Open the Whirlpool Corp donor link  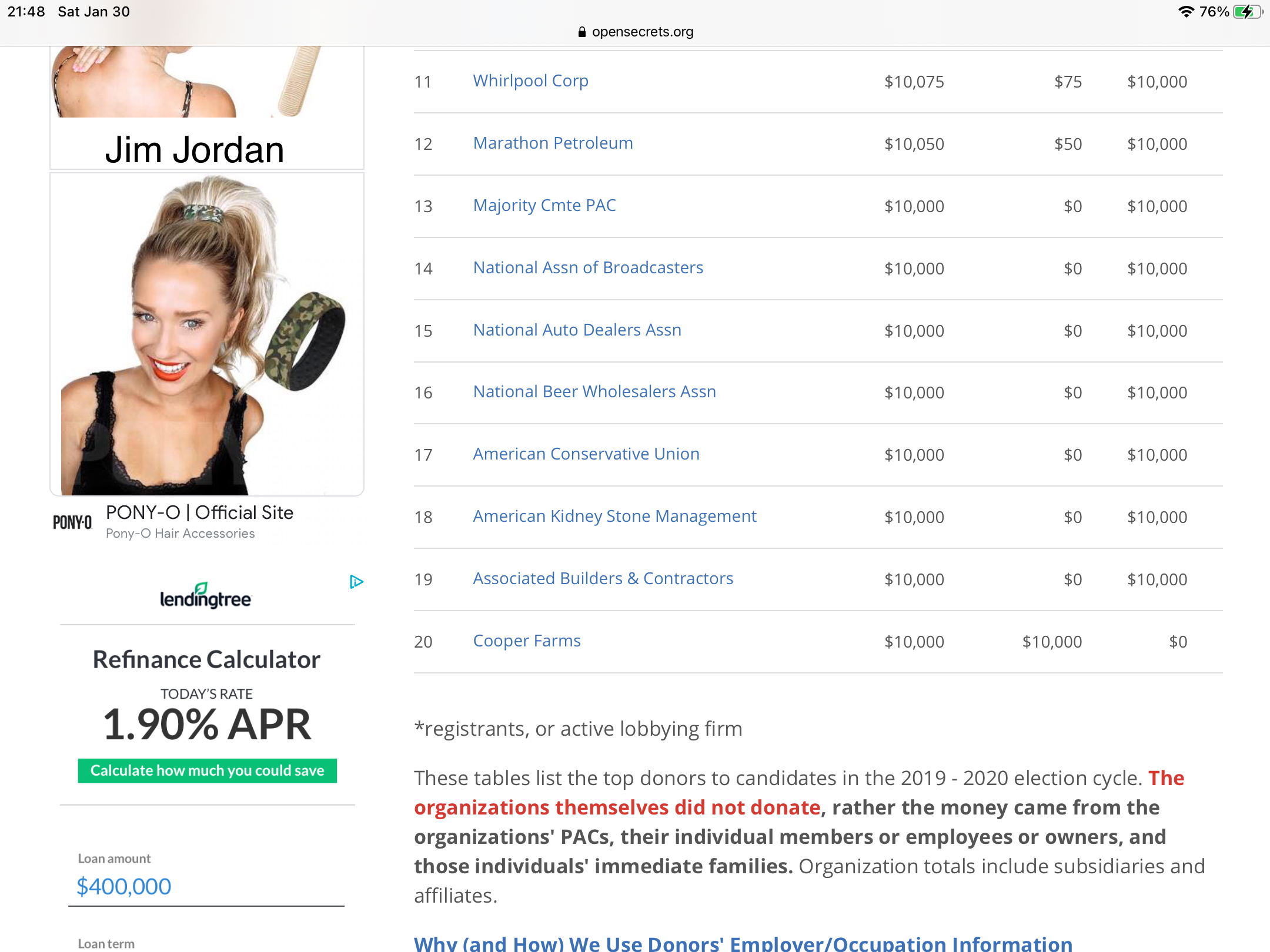pos(530,81)
